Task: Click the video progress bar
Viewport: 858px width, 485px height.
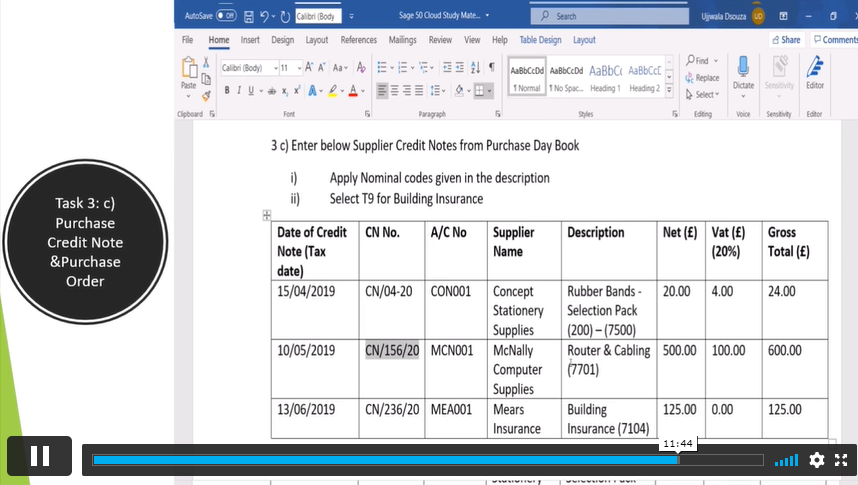Action: point(428,460)
